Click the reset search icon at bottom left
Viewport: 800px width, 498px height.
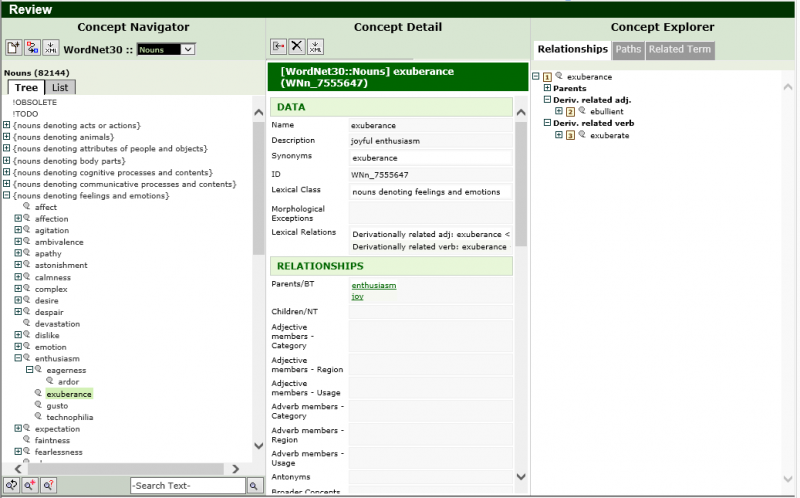(11, 485)
